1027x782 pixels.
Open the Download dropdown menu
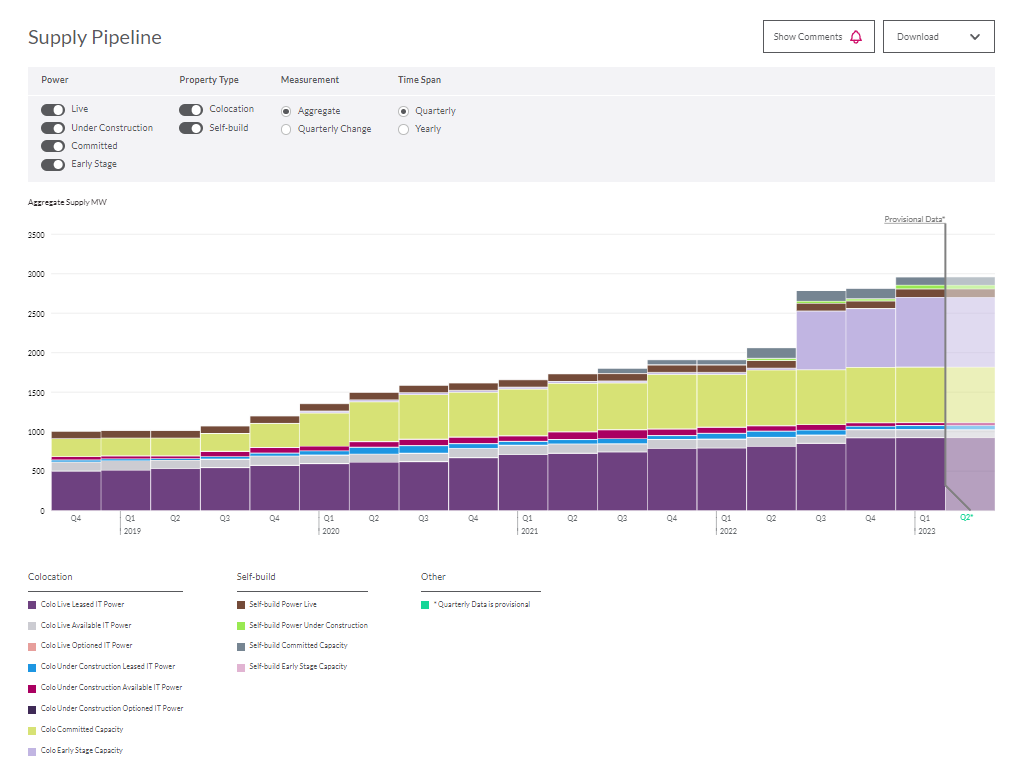(x=938, y=37)
